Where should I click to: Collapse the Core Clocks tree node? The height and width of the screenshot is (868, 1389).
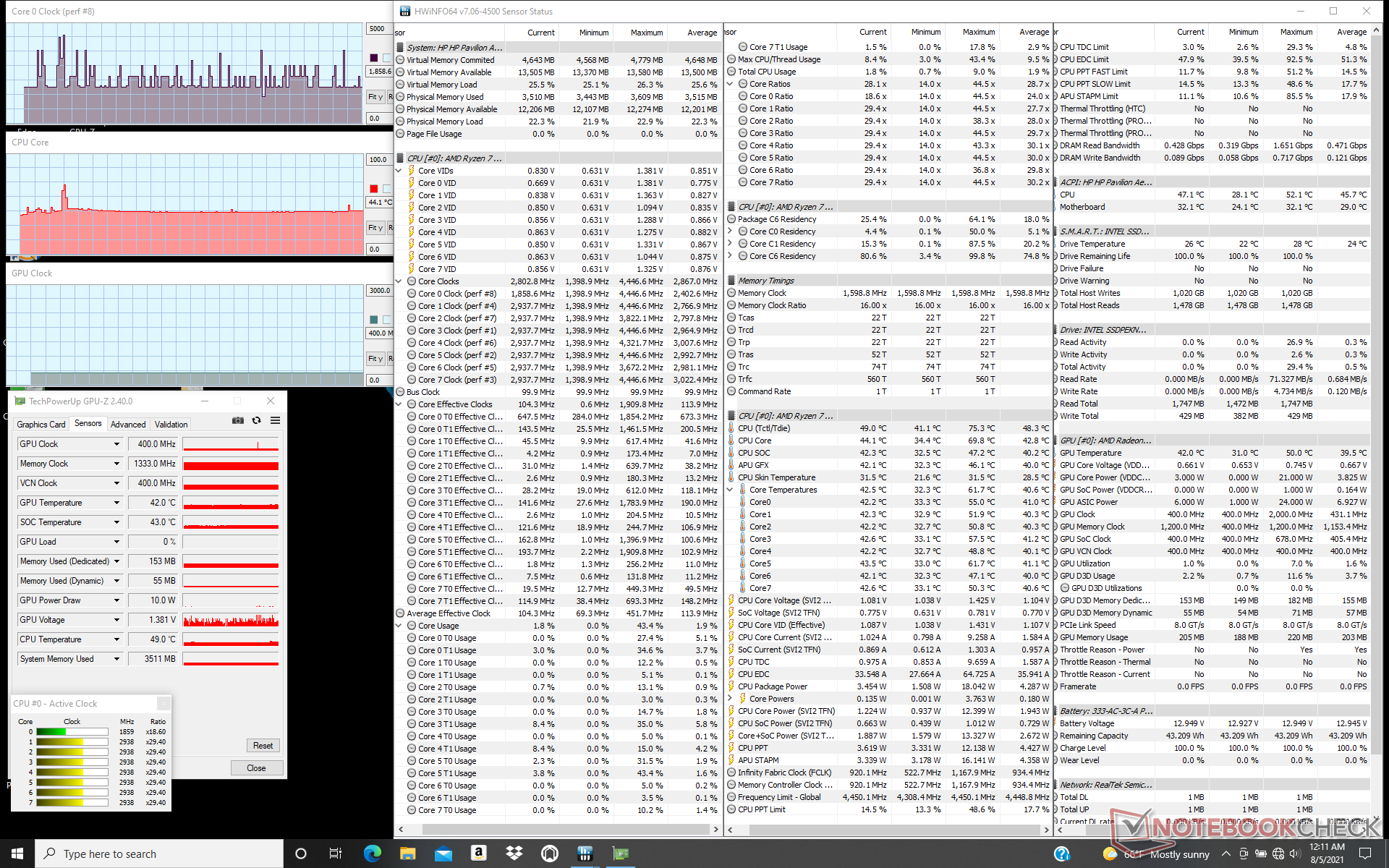399,281
